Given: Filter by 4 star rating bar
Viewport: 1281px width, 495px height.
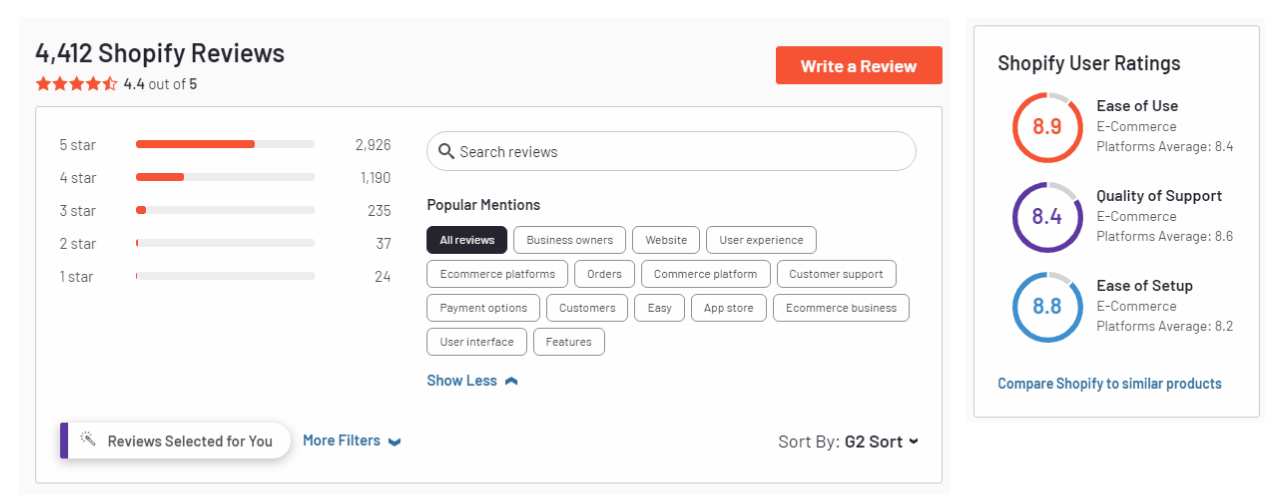Looking at the screenshot, I should tap(225, 177).
